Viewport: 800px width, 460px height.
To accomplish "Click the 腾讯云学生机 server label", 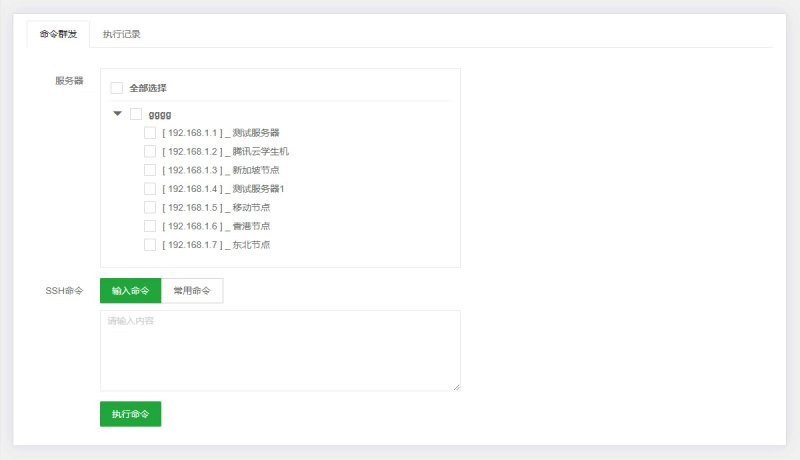I will click(261, 151).
